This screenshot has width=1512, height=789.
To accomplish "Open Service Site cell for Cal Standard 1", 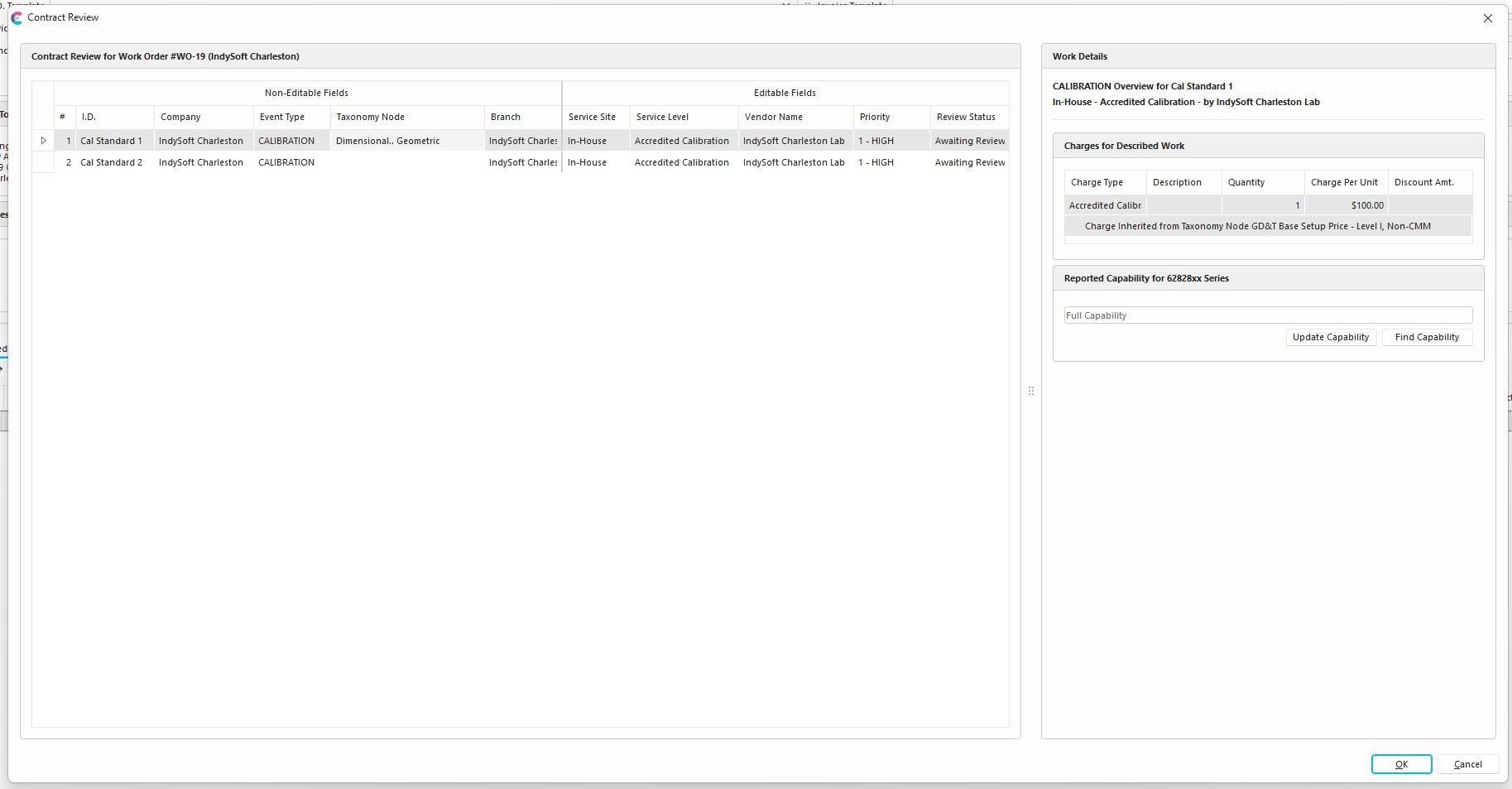I will pos(595,141).
